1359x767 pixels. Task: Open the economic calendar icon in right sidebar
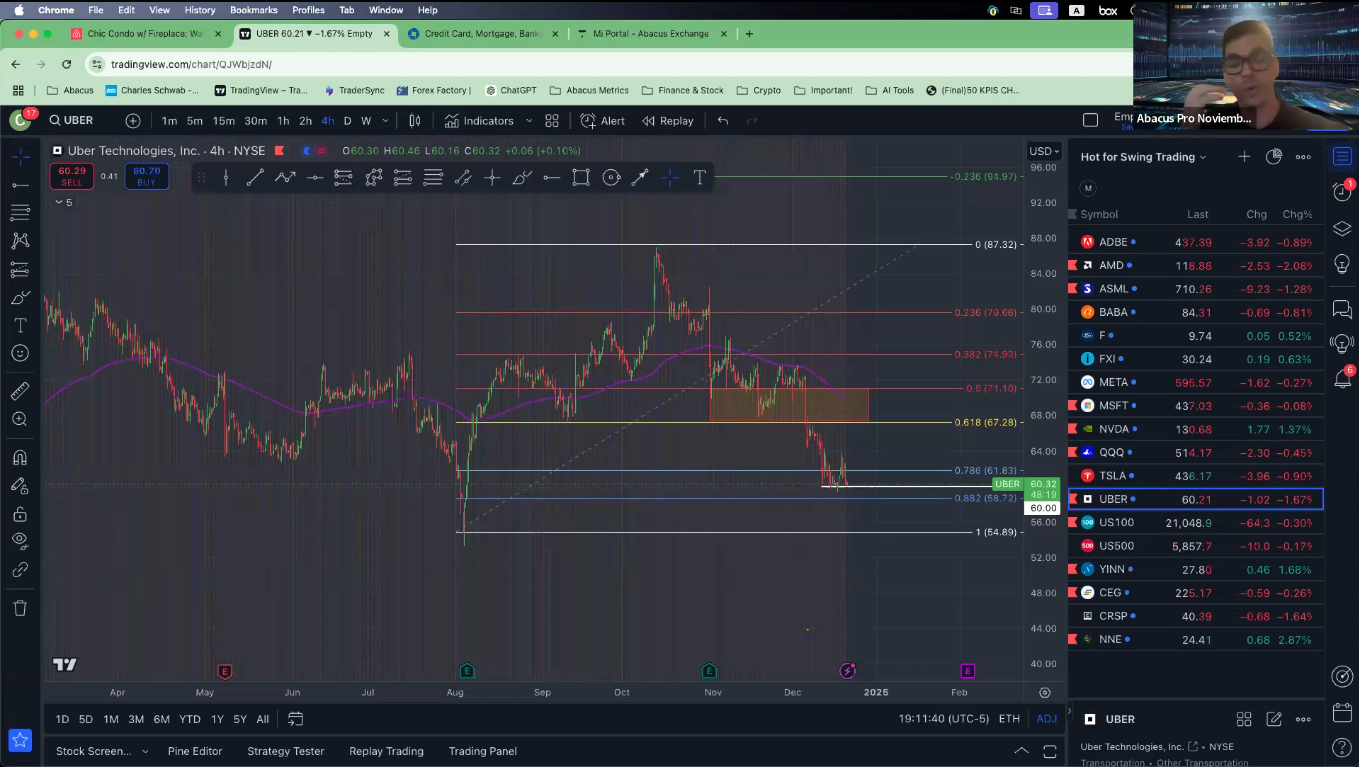(1342, 713)
